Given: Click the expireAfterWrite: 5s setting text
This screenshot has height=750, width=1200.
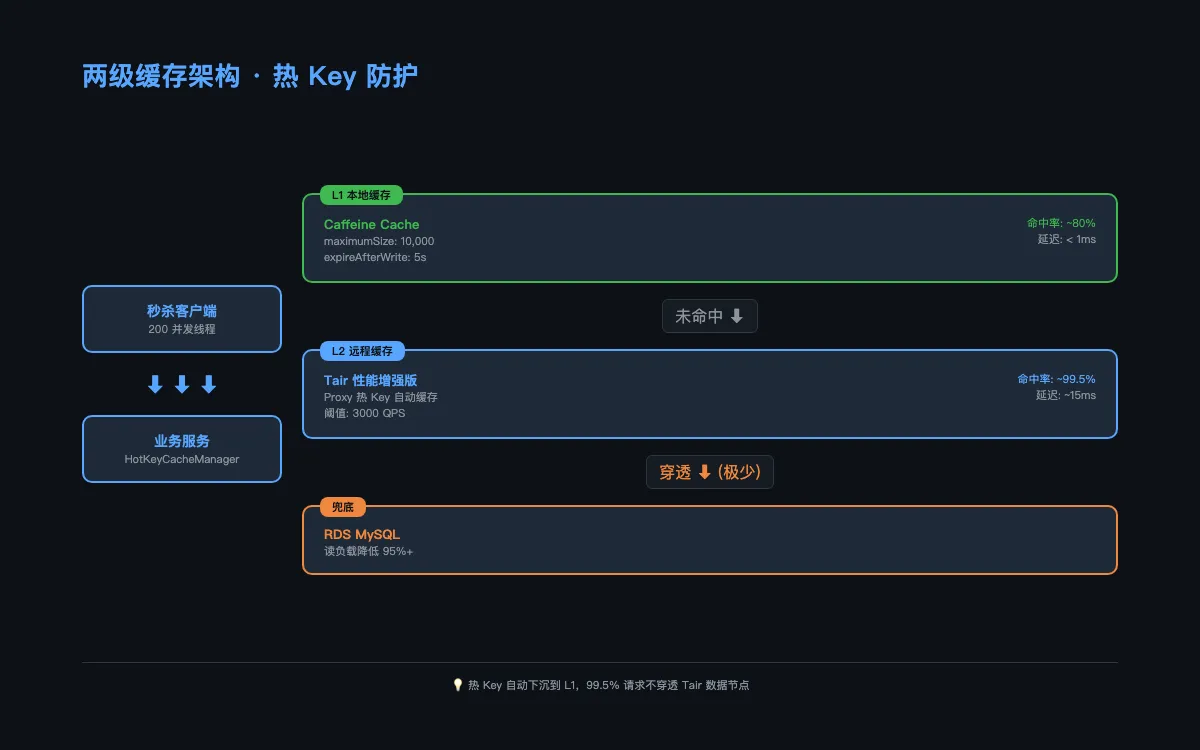Looking at the screenshot, I should [375, 257].
